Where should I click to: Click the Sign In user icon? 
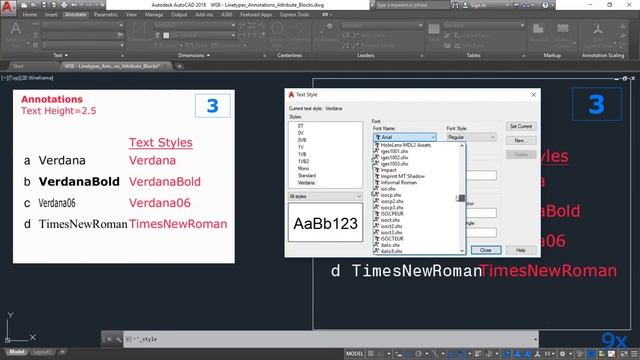pyautogui.click(x=465, y=5)
